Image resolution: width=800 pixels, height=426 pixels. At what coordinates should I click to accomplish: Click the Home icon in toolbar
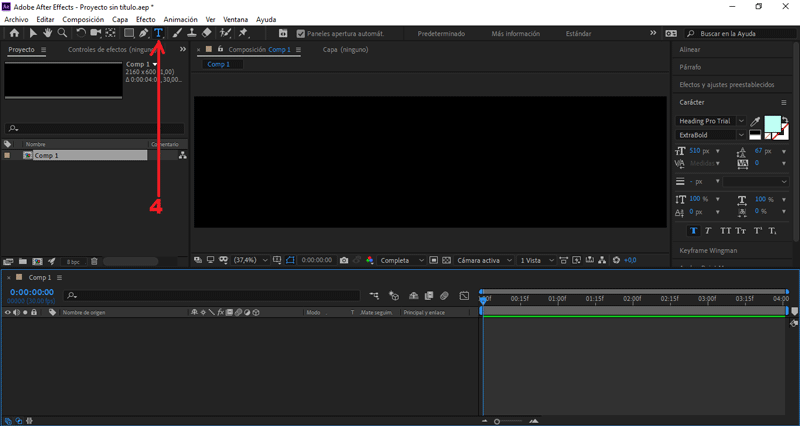click(14, 33)
